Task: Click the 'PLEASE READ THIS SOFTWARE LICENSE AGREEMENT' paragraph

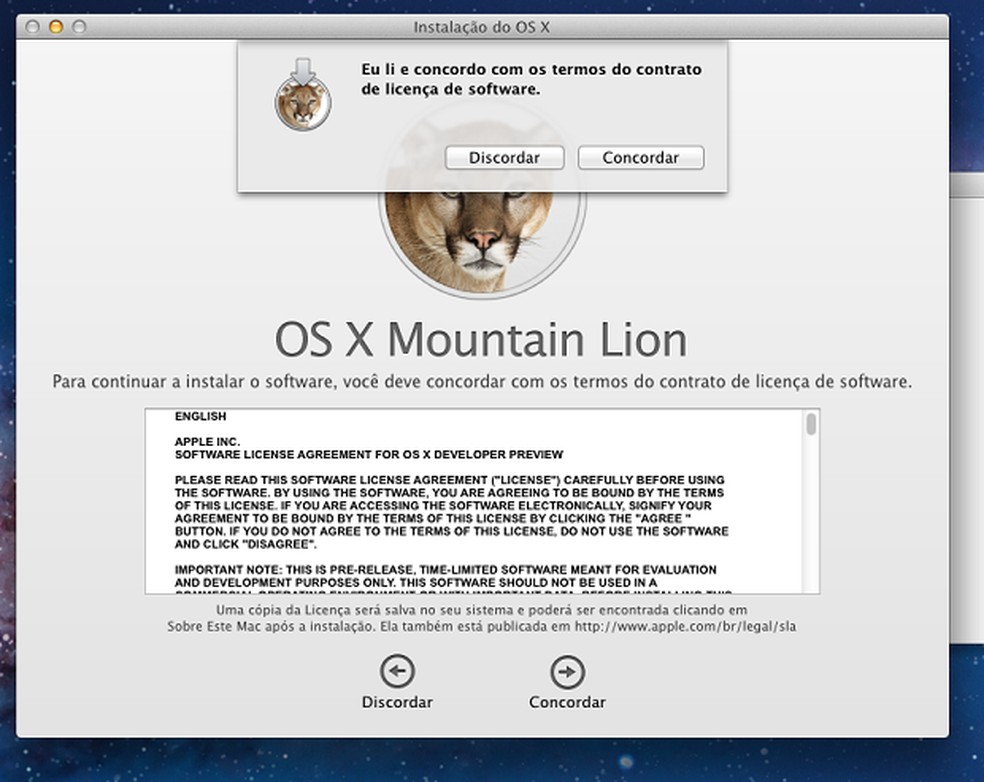Action: (452, 512)
